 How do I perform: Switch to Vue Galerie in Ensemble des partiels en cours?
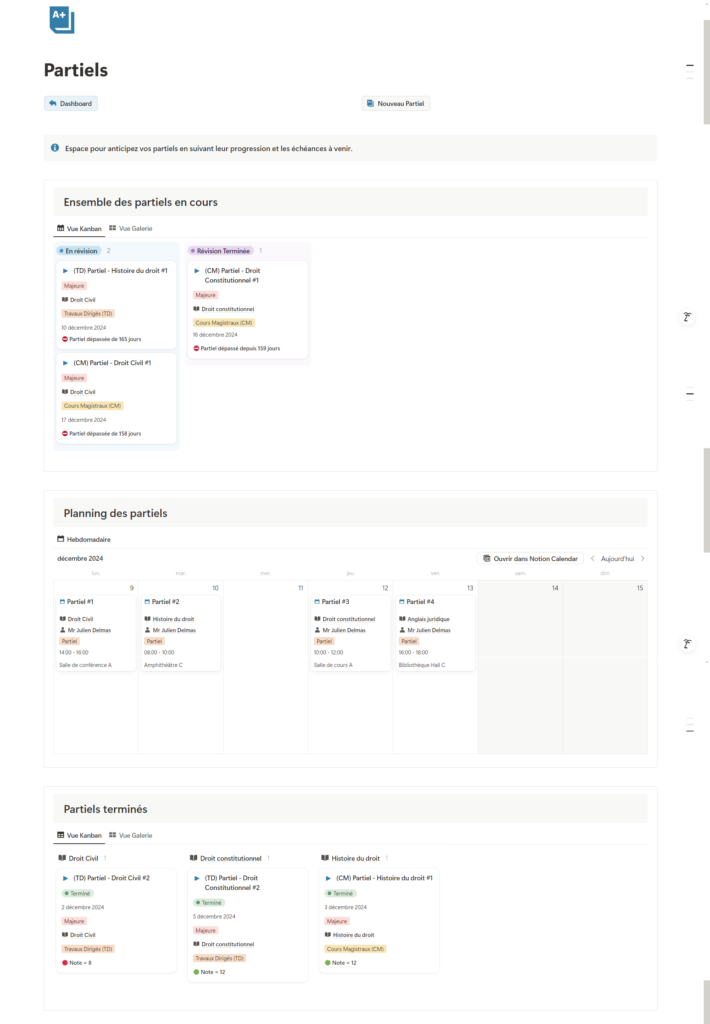(130, 228)
